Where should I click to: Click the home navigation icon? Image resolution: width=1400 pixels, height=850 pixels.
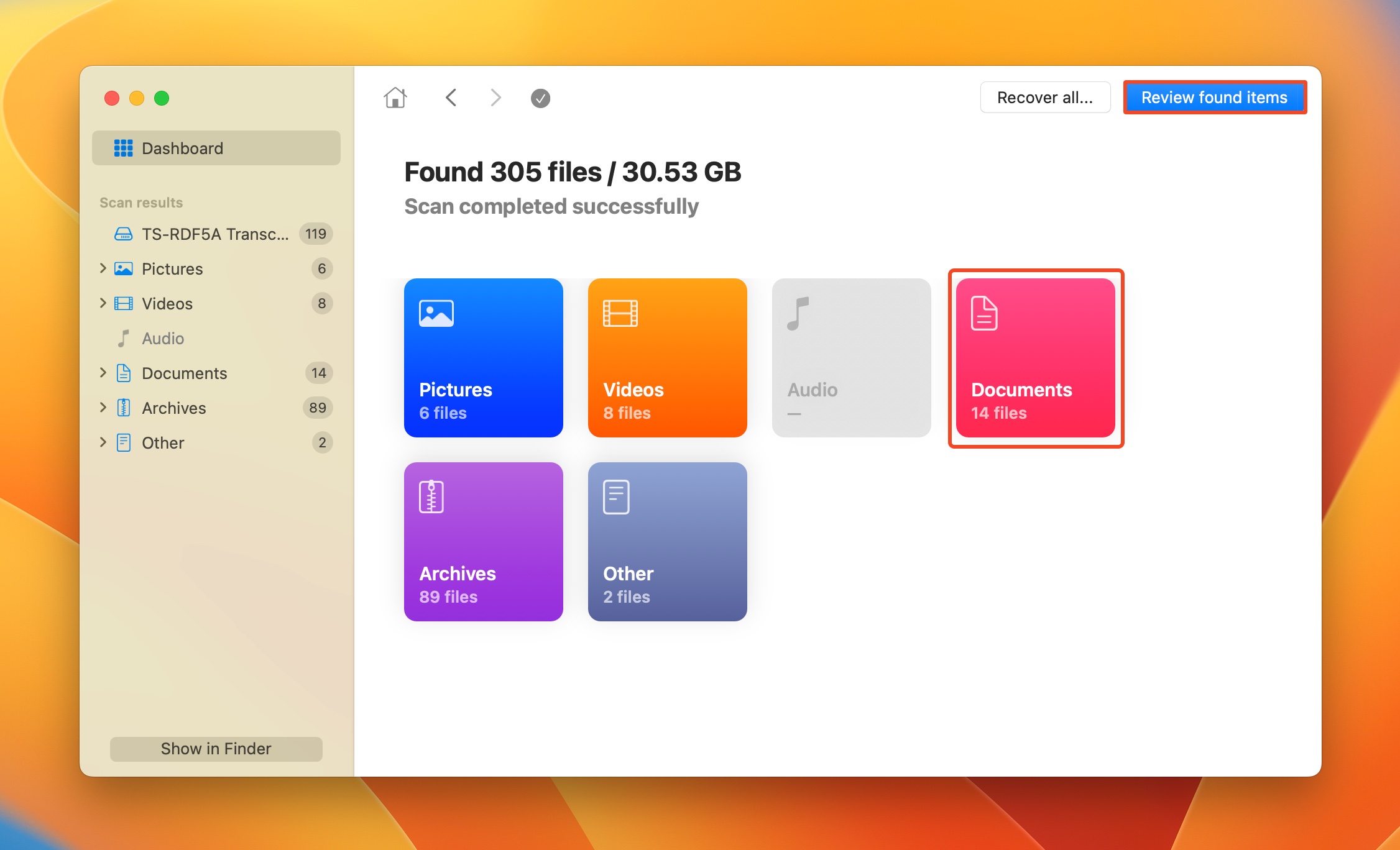pos(395,97)
